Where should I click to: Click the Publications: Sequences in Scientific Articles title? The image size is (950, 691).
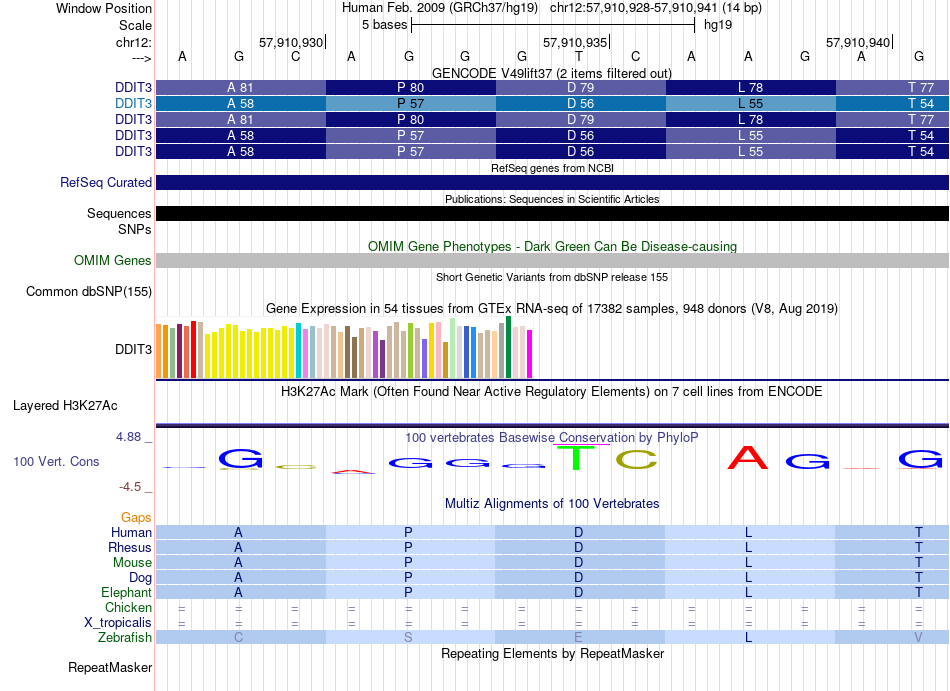coord(552,199)
